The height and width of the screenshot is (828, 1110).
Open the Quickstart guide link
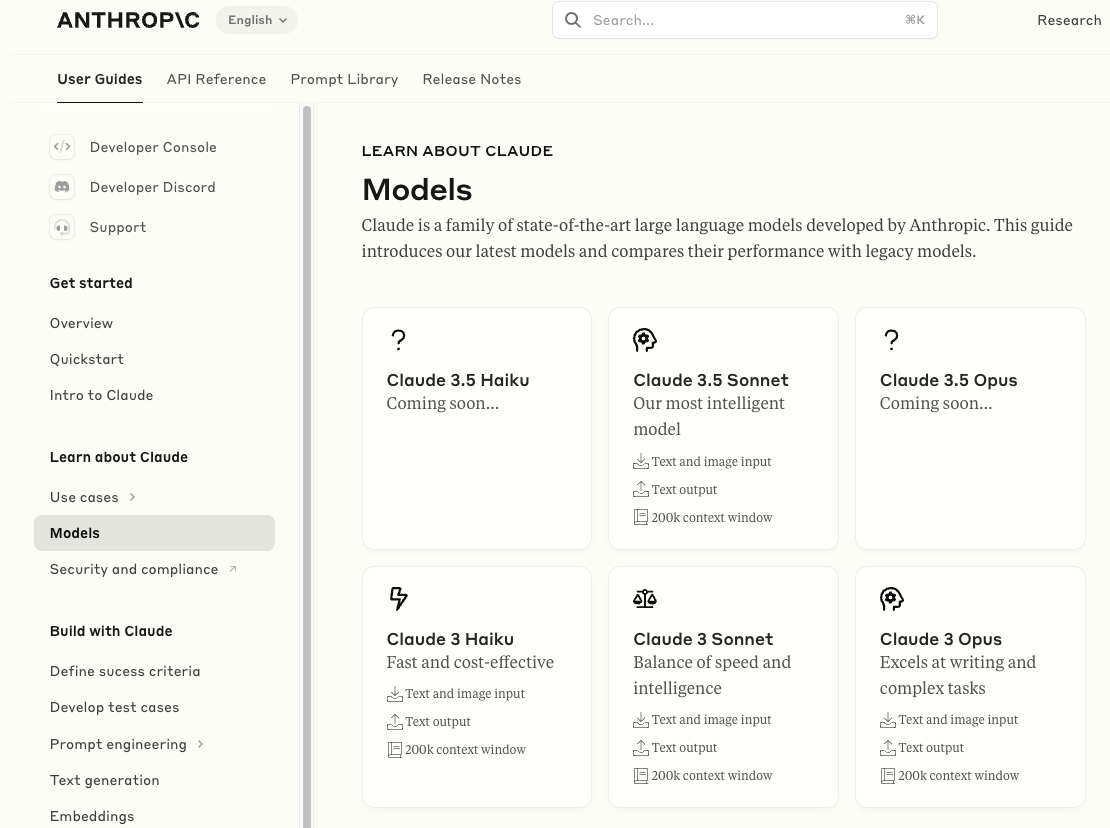(87, 359)
